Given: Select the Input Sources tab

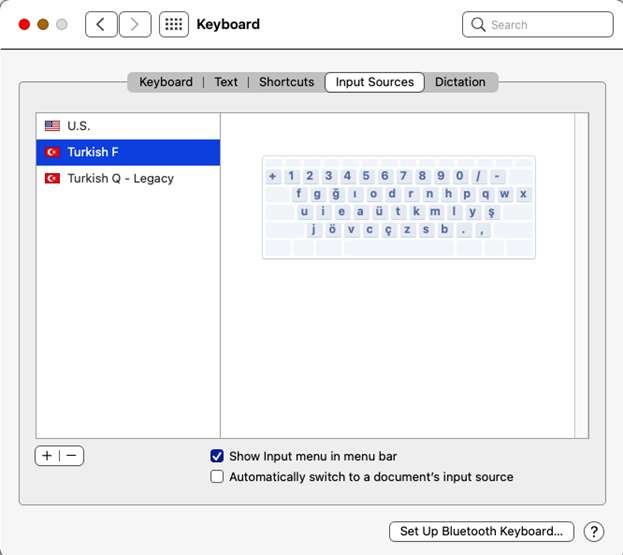Looking at the screenshot, I should [374, 82].
